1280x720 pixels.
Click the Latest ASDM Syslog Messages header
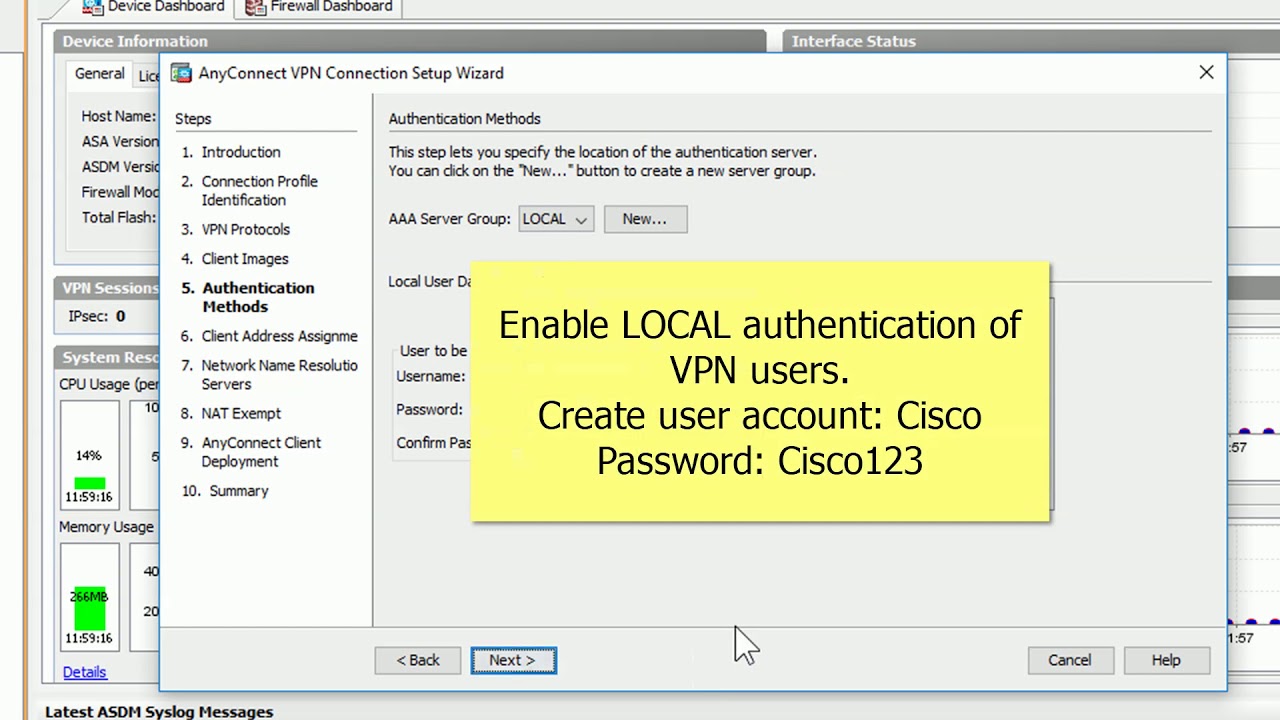[x=159, y=712]
